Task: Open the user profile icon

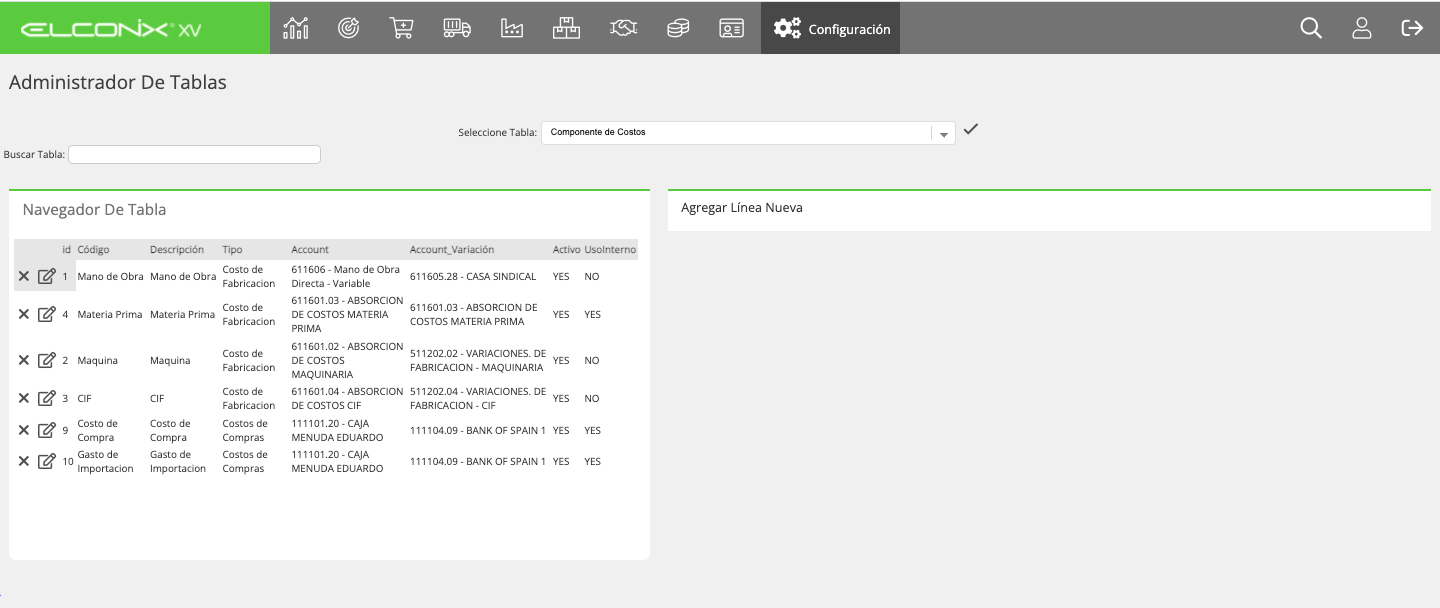Action: pos(1361,28)
